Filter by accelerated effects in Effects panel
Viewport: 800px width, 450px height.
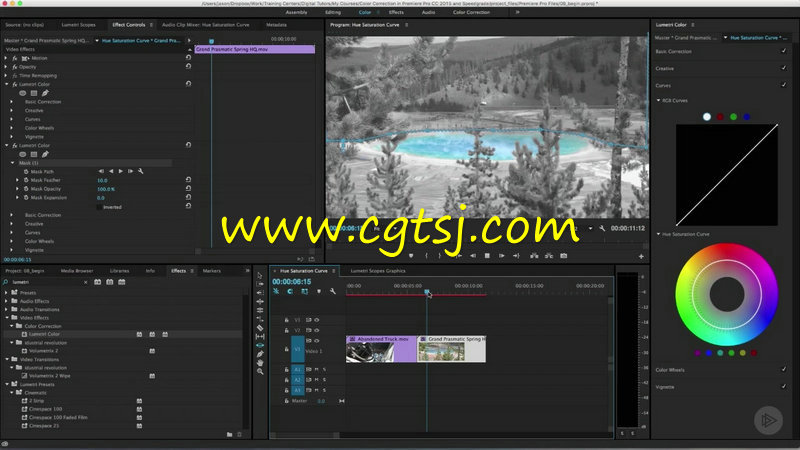(97, 282)
